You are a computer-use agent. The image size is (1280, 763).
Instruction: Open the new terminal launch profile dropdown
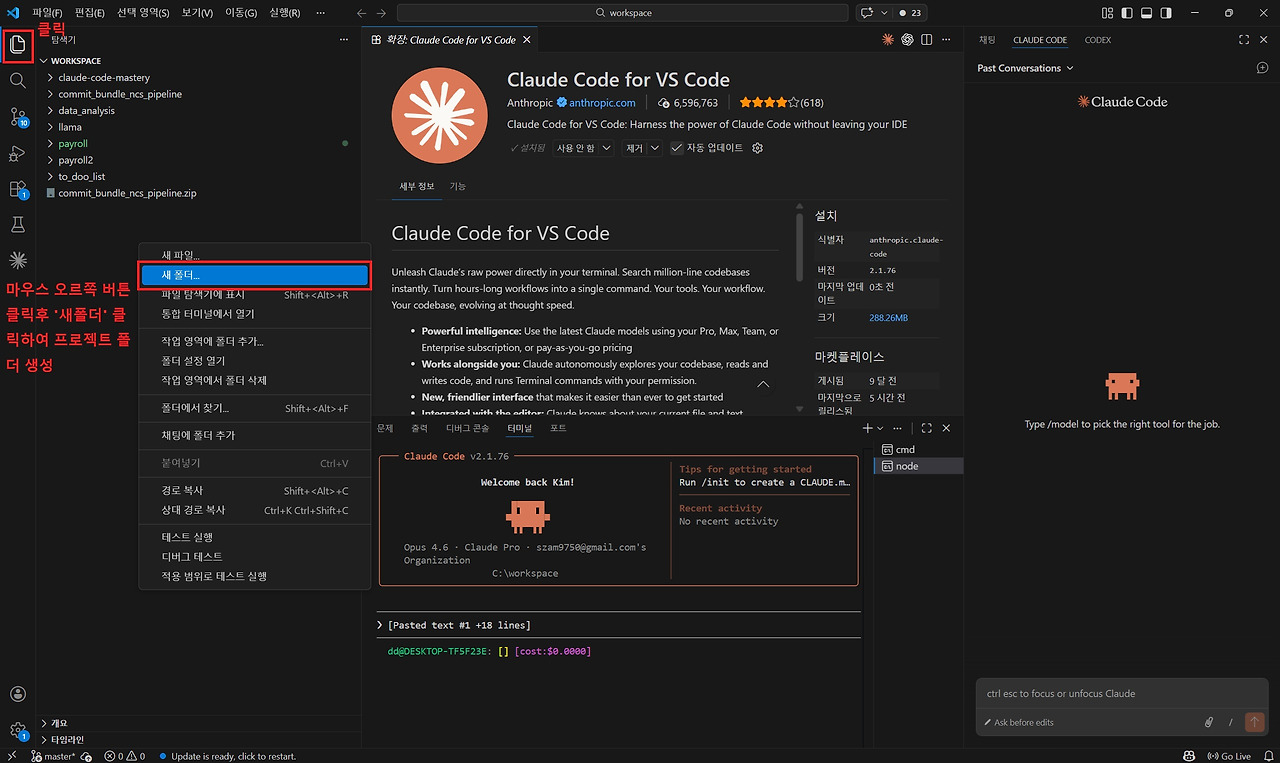click(880, 428)
